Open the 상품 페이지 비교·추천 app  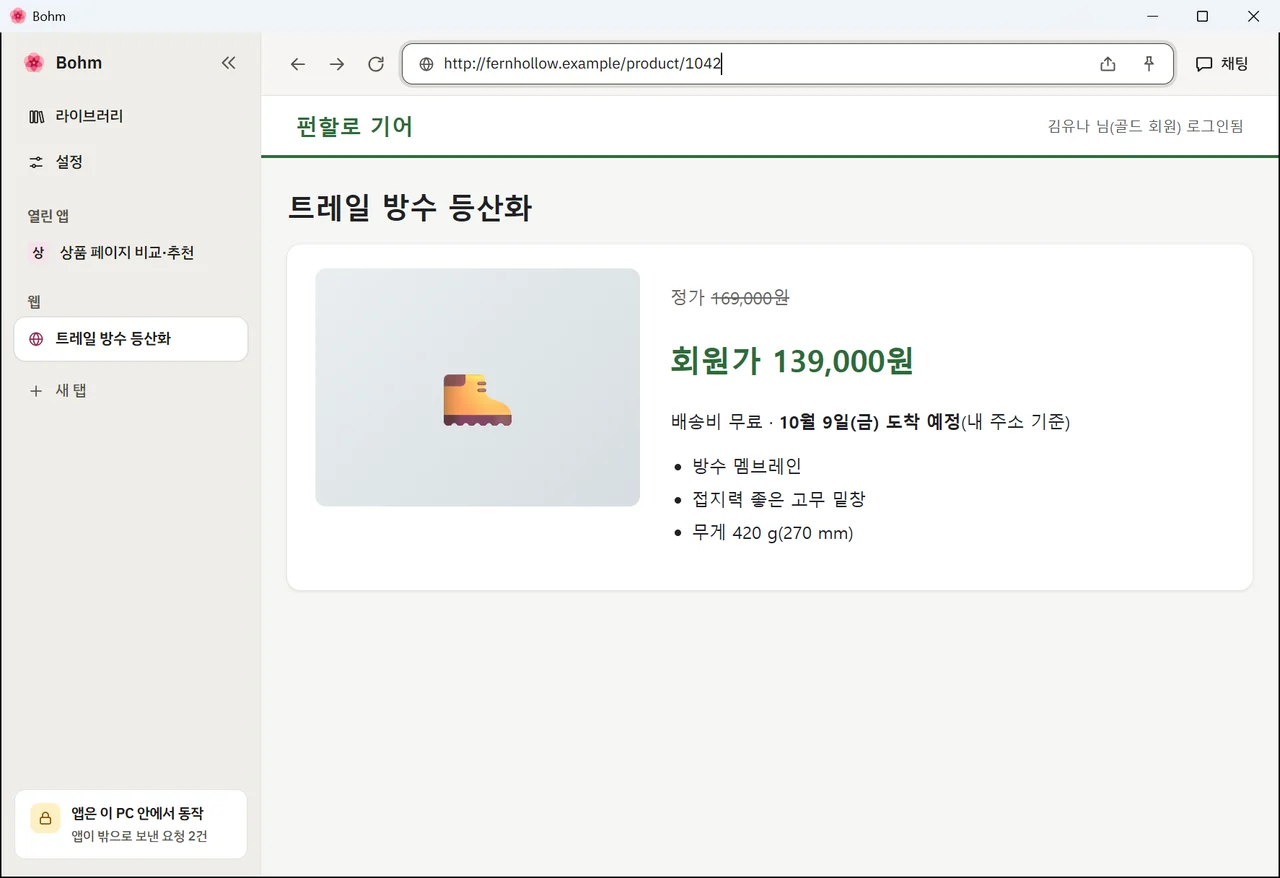131,253
